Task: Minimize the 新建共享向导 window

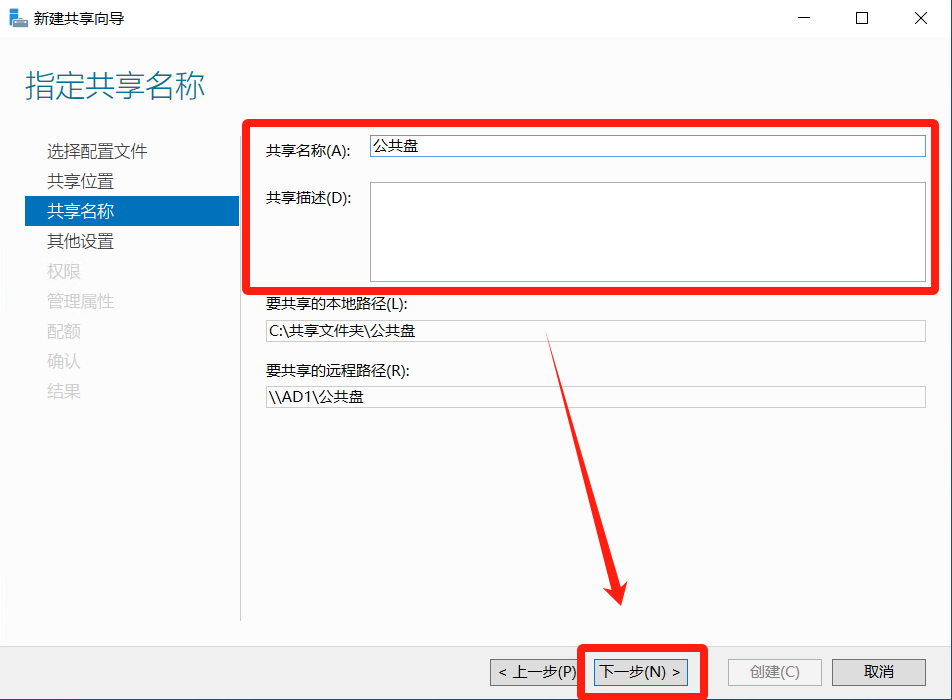Action: pos(802,18)
